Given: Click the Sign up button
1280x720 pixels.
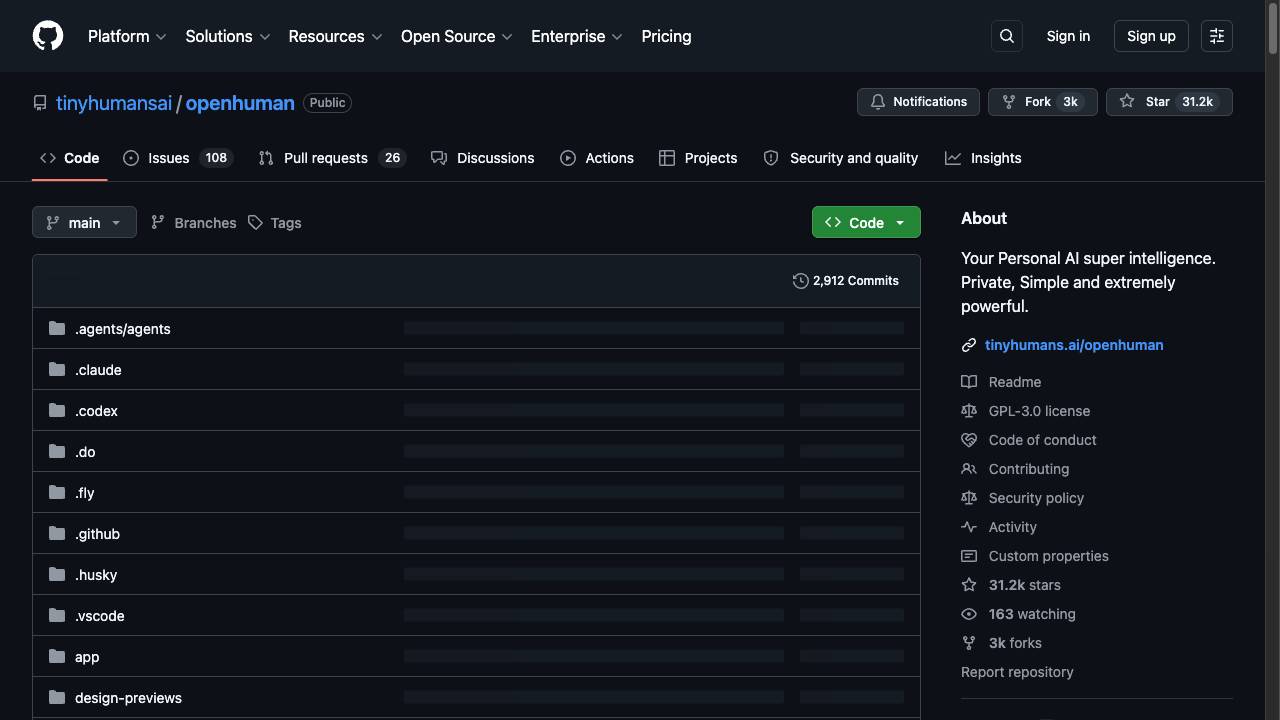Looking at the screenshot, I should (1151, 36).
